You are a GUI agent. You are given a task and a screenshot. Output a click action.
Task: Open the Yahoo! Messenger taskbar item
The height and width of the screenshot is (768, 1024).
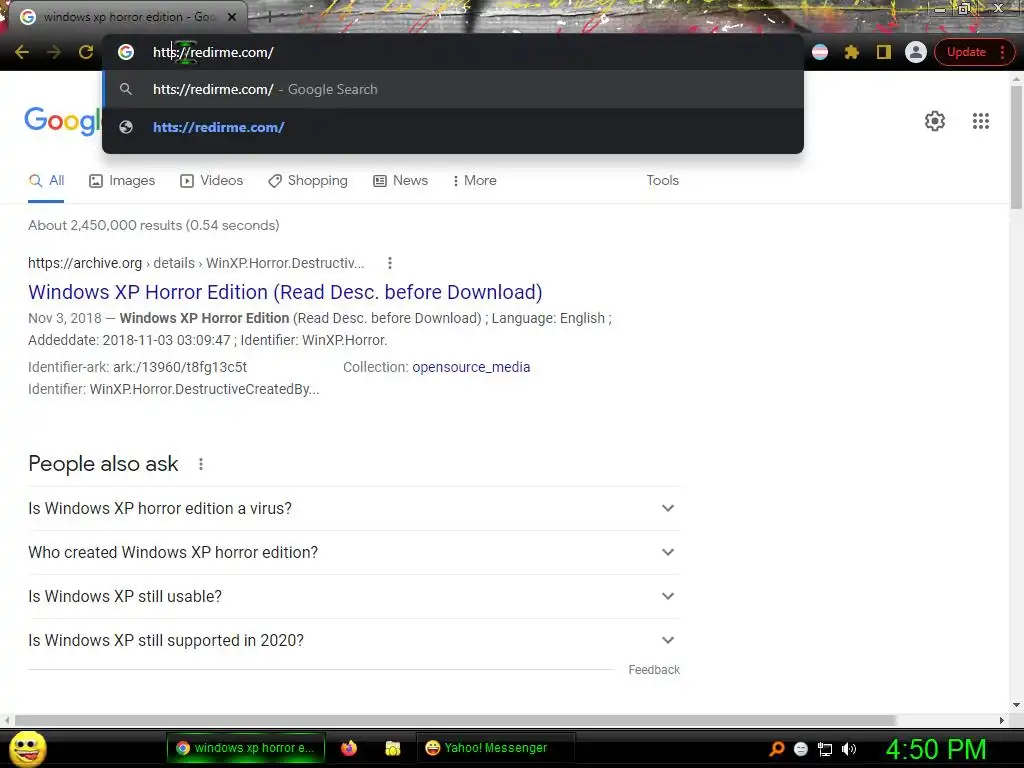[495, 748]
